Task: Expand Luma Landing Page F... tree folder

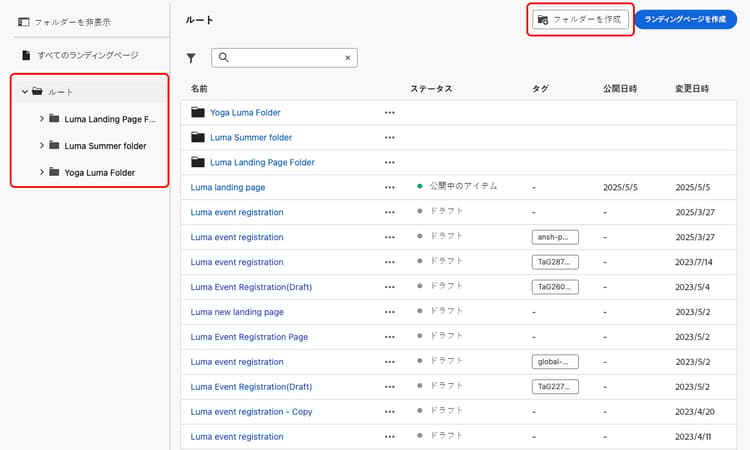Action: click(x=42, y=119)
